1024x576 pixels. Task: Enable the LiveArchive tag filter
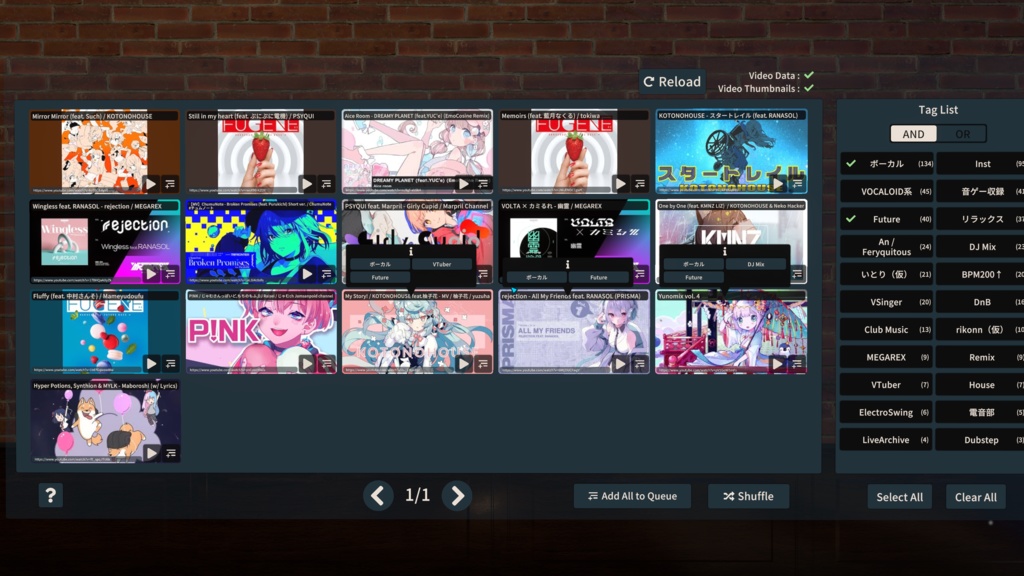tap(886, 440)
